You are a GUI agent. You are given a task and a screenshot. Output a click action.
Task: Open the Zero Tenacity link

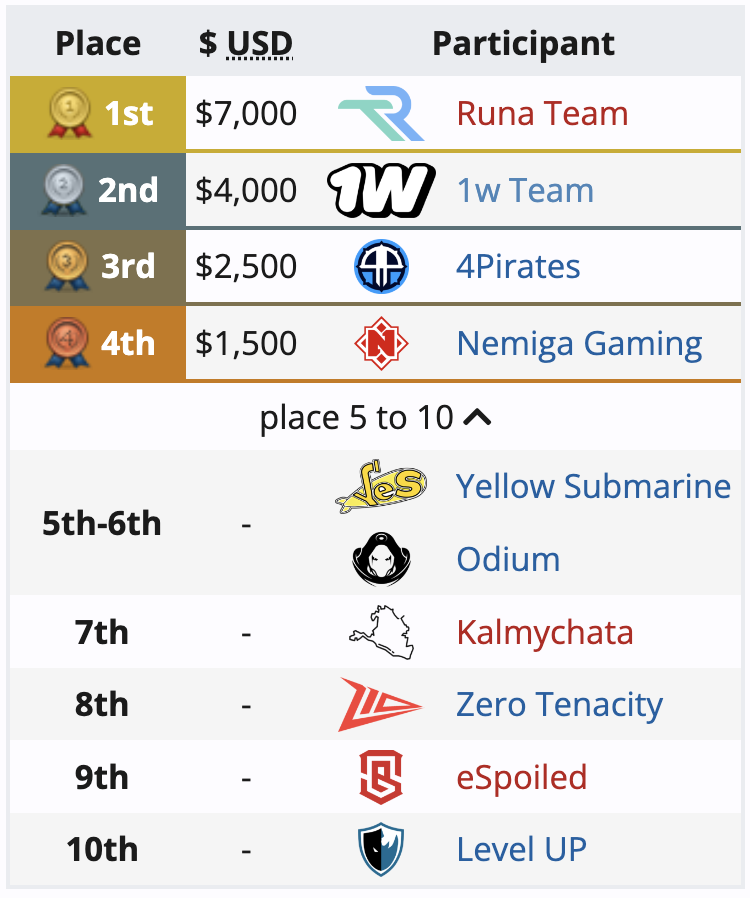click(559, 705)
